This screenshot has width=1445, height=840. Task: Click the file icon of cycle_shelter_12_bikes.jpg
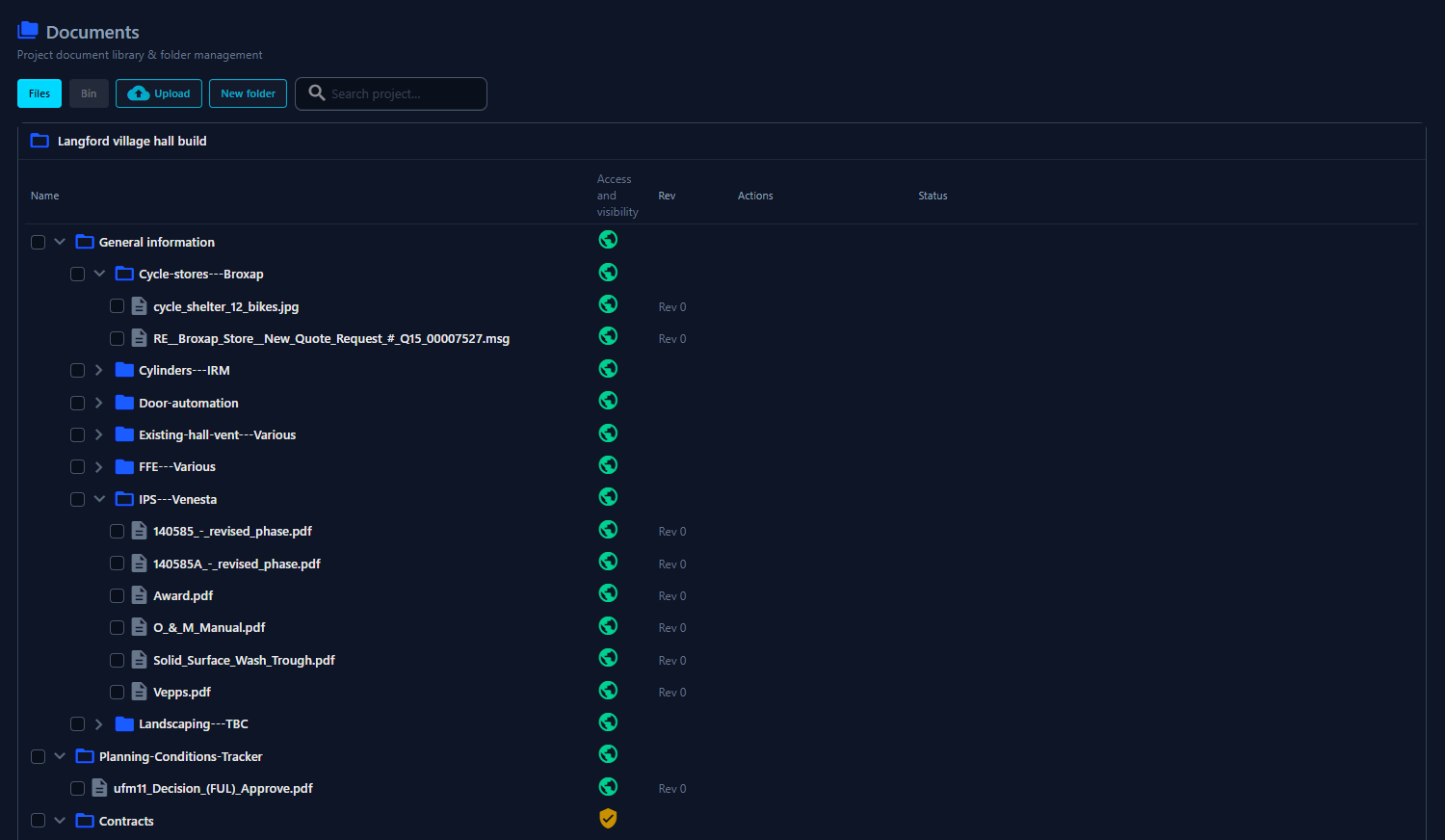click(x=139, y=306)
